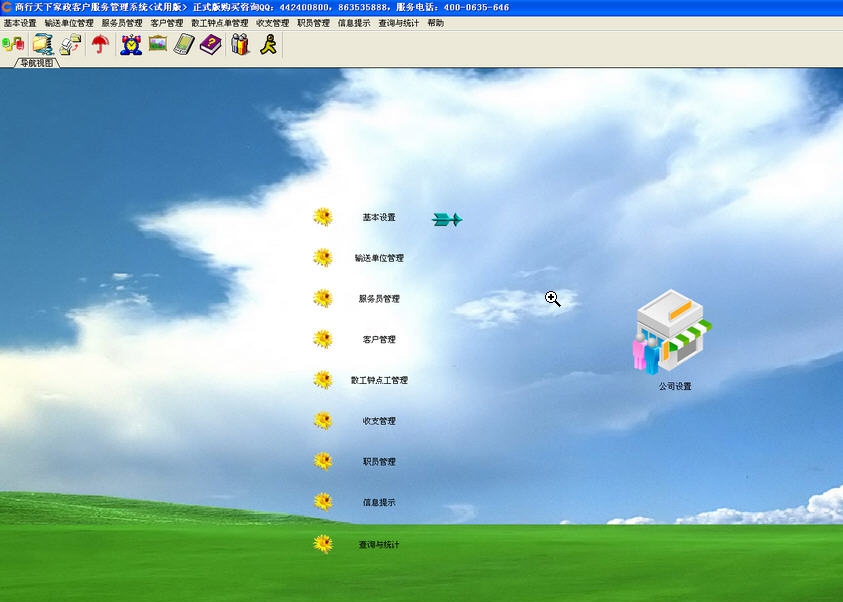Click sunflower icon beside 信息提示
Image resolution: width=843 pixels, height=602 pixels.
(x=323, y=501)
